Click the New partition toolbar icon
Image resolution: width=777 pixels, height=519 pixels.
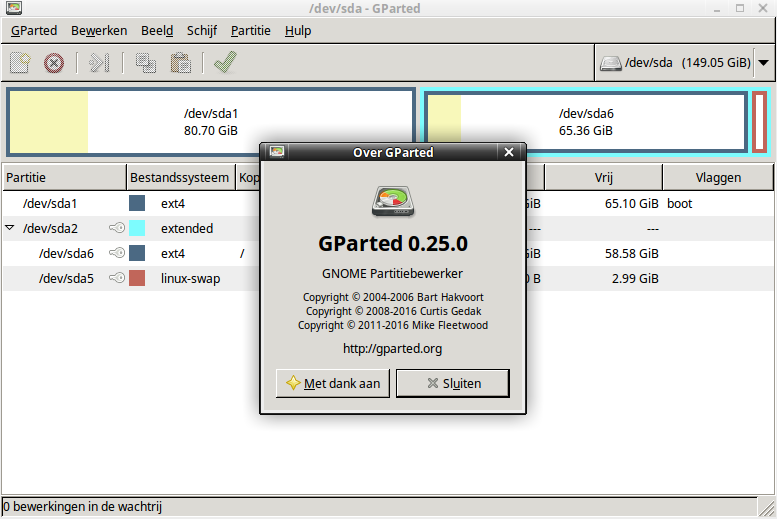coord(20,63)
